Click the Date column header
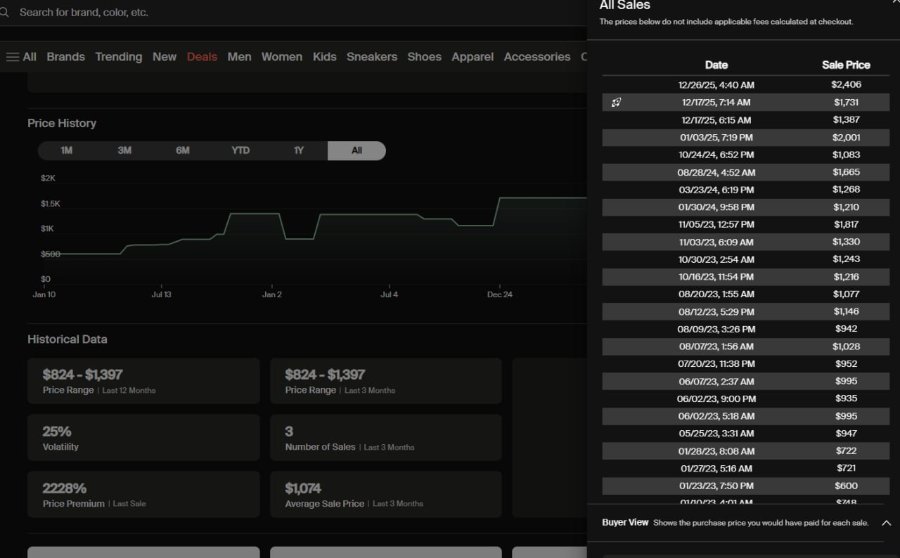 coord(716,65)
